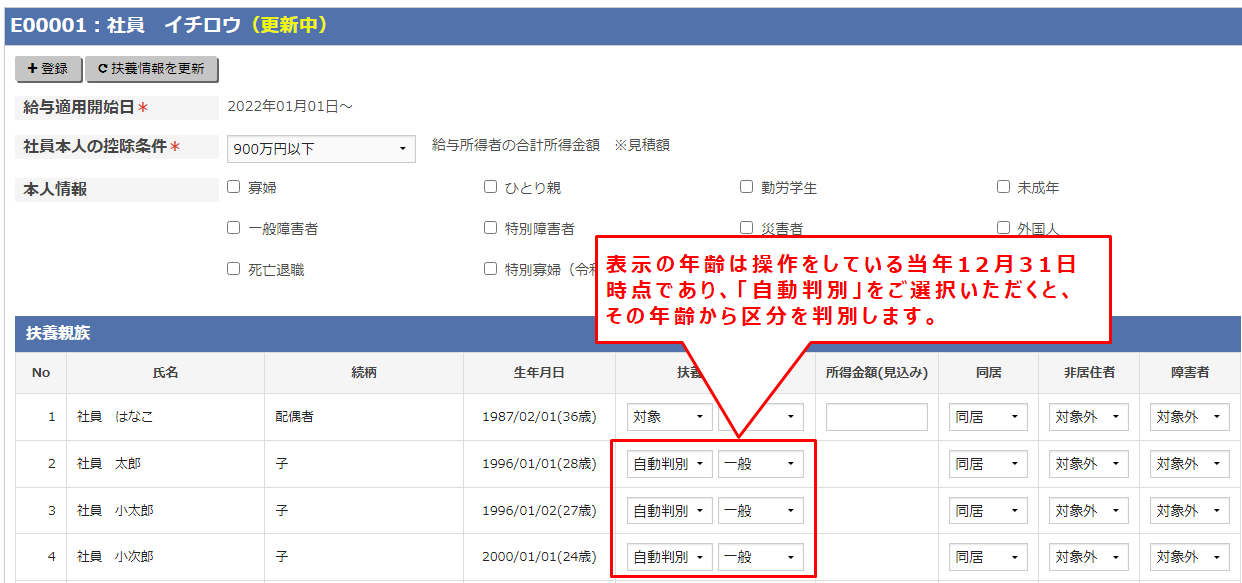The image size is (1242, 583).
Task: Open the 900万円以下 income condition dropdown
Action: [x=320, y=148]
